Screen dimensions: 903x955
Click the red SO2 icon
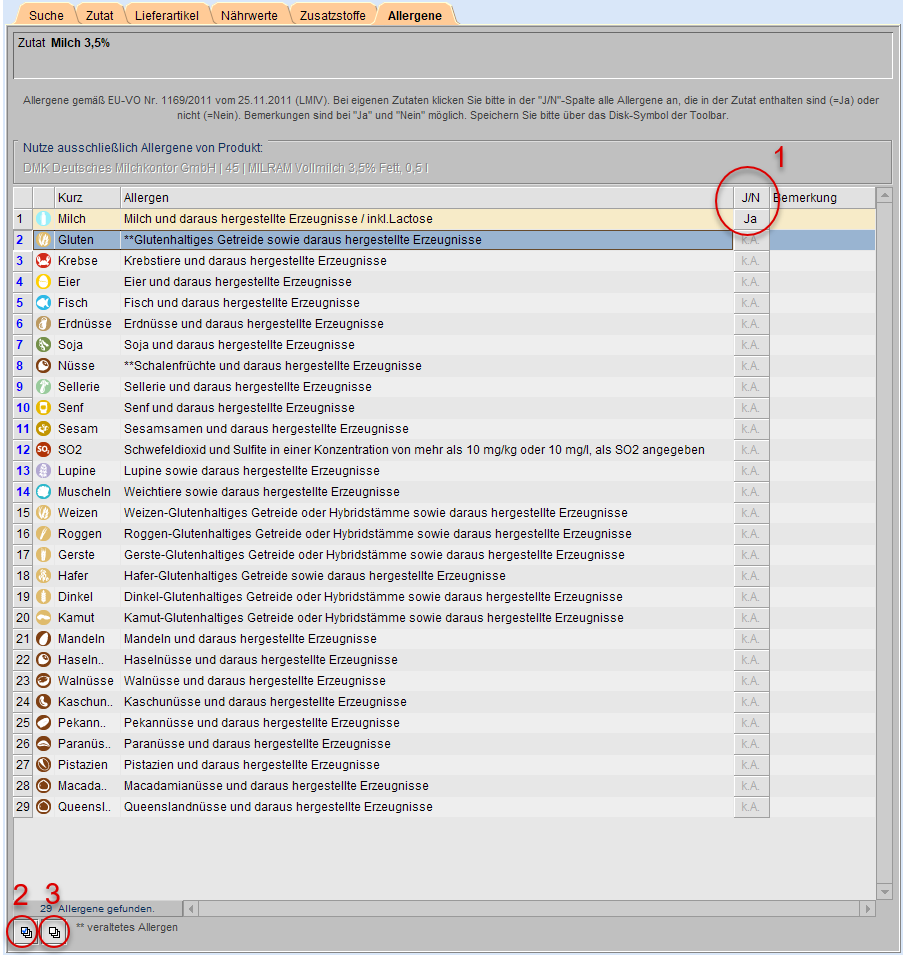(x=43, y=450)
